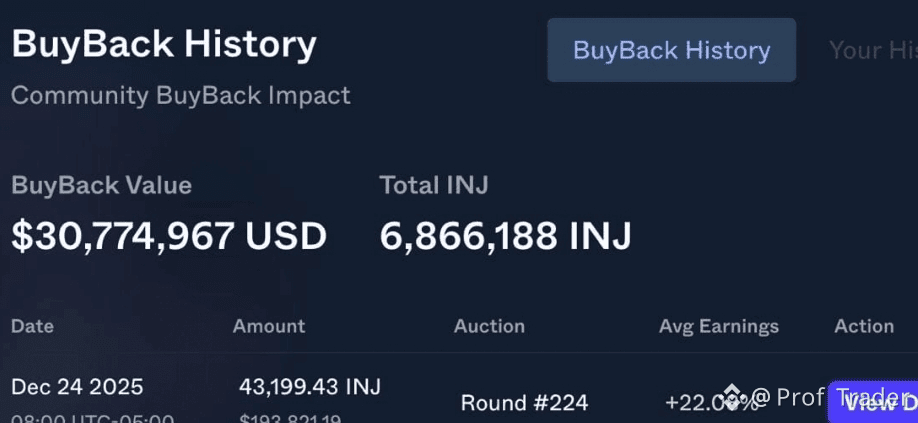Click the Amount column header

269,326
